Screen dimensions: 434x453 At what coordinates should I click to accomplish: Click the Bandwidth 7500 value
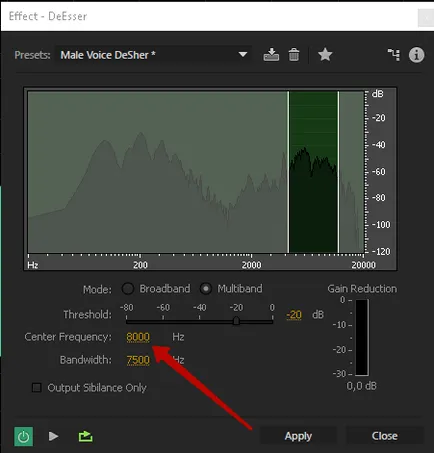(x=138, y=360)
